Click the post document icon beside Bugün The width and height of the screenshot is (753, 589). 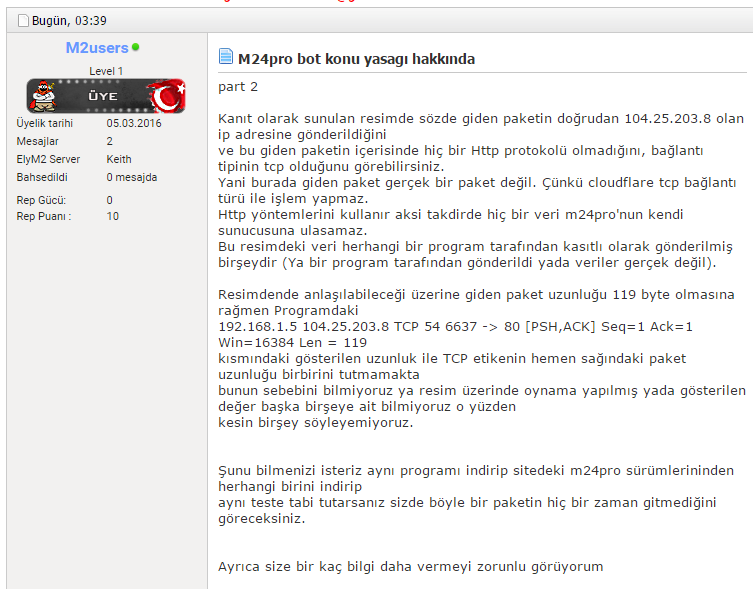pos(23,21)
